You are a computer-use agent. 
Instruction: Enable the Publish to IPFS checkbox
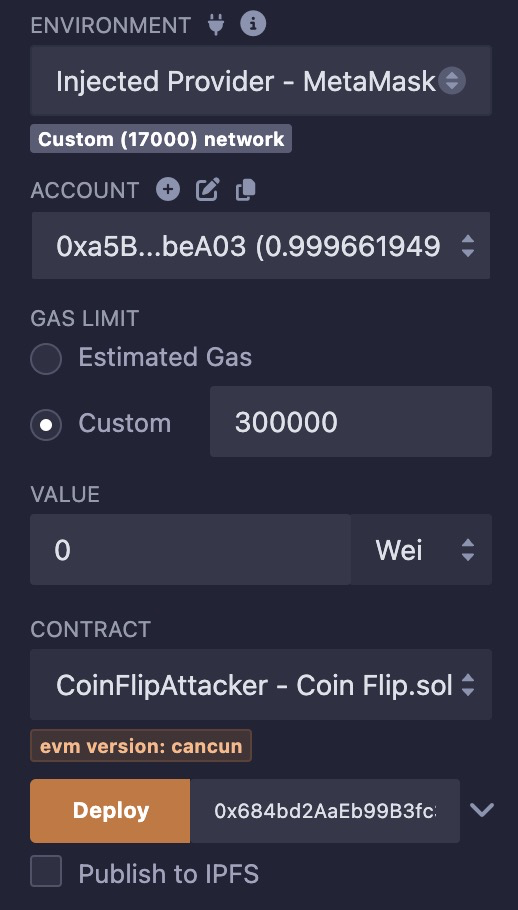point(46,871)
